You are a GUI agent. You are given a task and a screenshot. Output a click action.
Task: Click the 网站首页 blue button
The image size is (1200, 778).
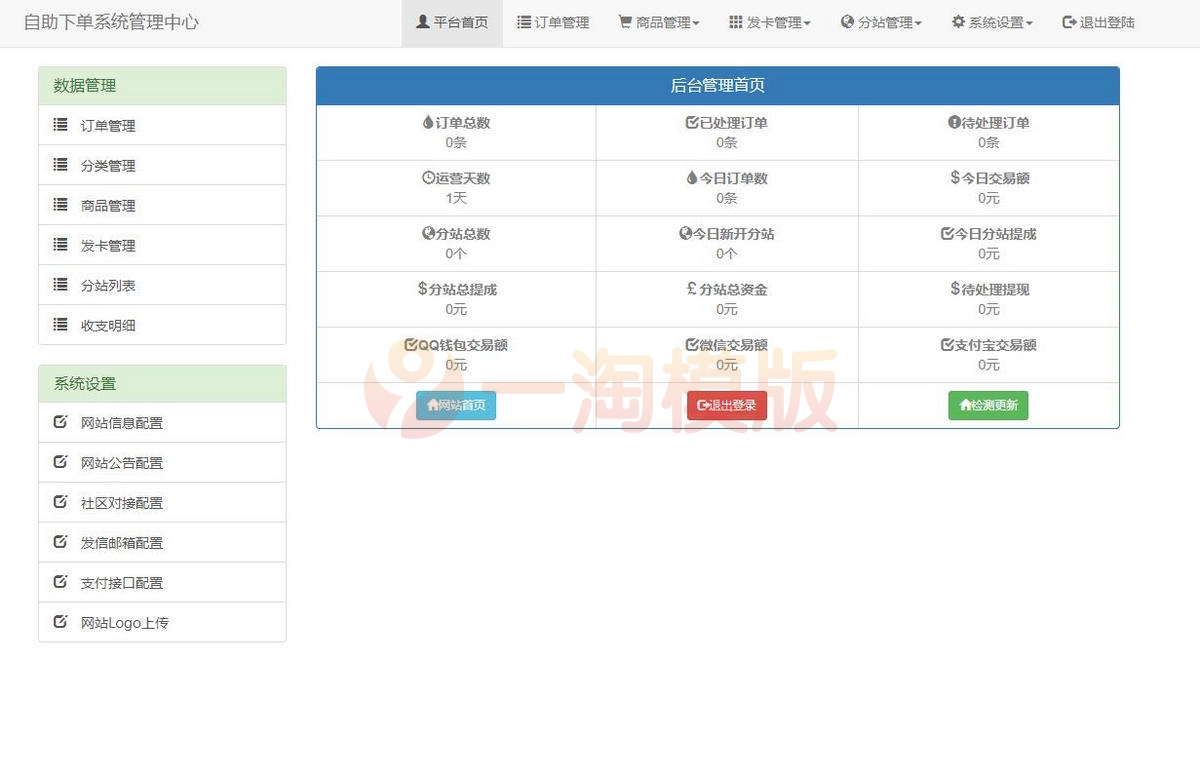[456, 405]
